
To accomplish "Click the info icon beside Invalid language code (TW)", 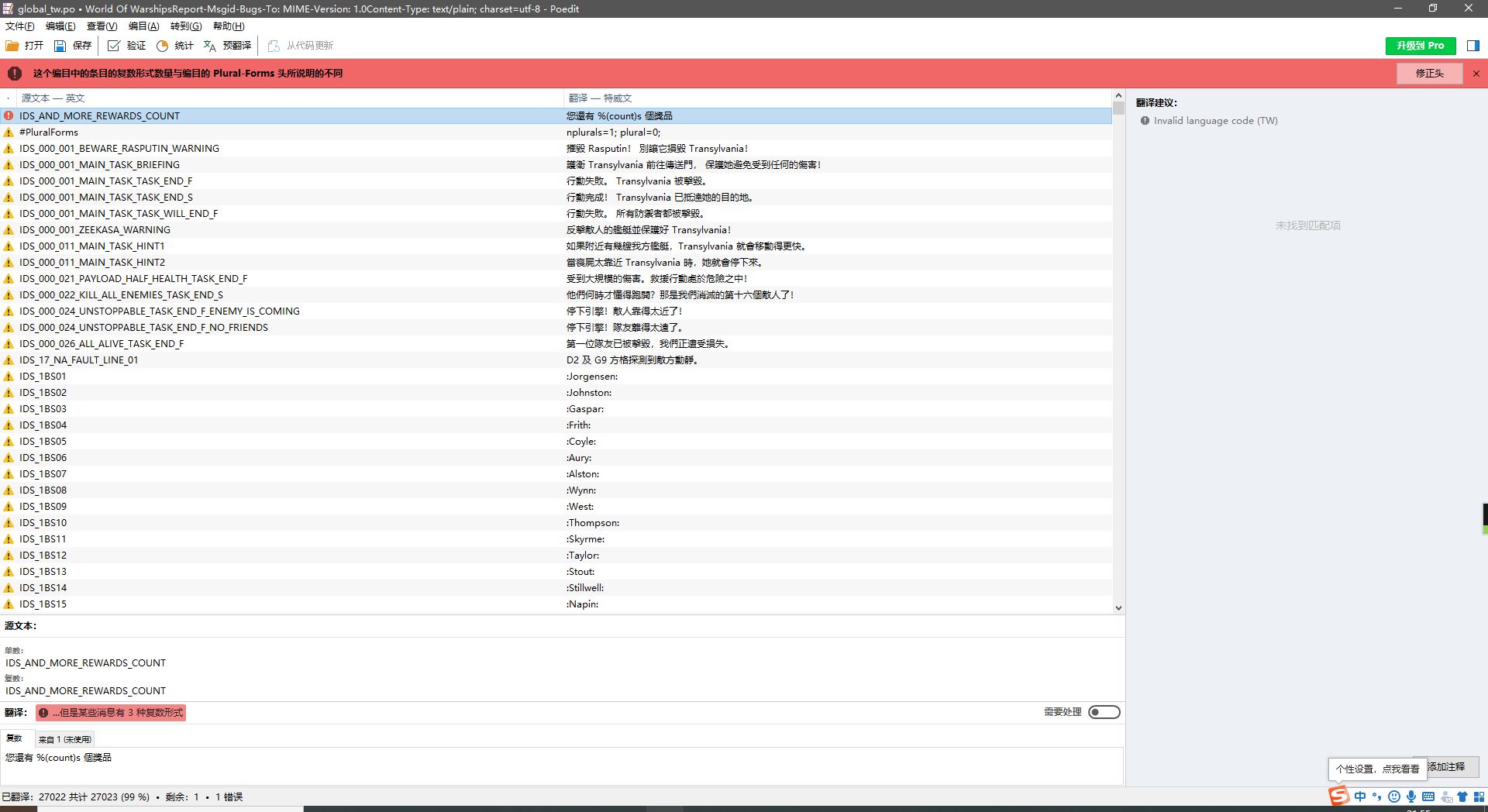I will [x=1145, y=120].
